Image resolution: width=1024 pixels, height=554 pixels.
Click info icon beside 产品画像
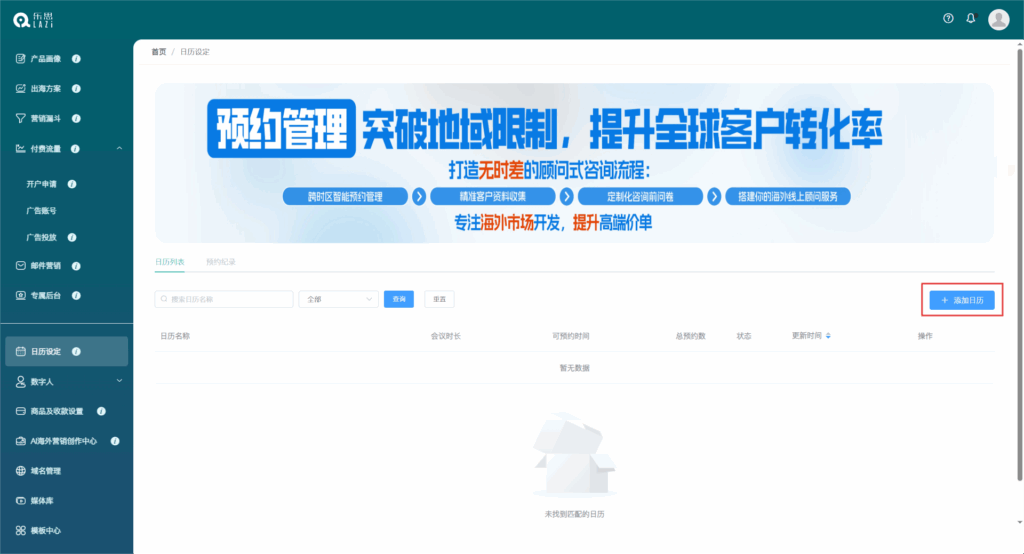point(76,59)
